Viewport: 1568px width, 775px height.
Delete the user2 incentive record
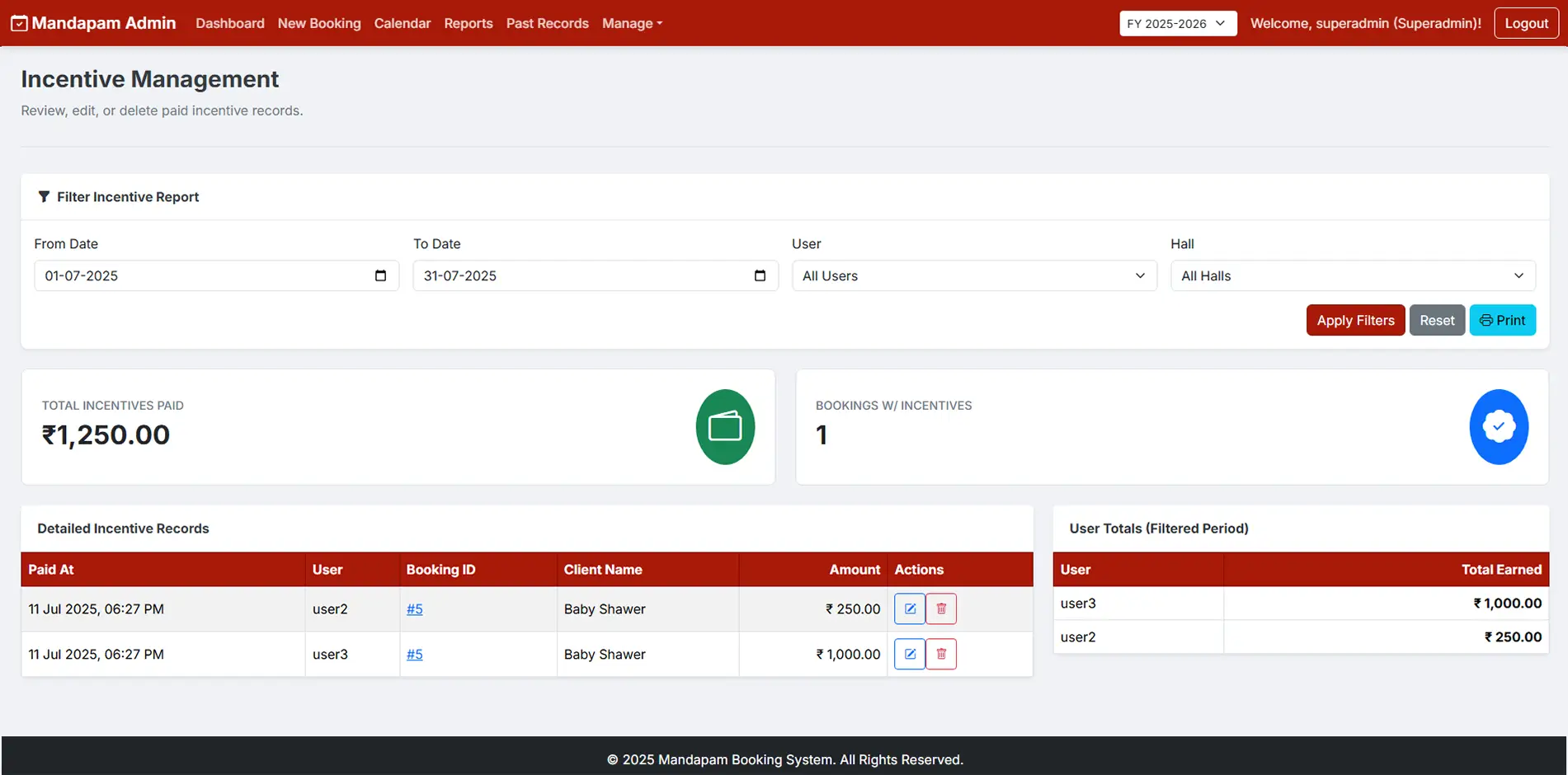941,608
